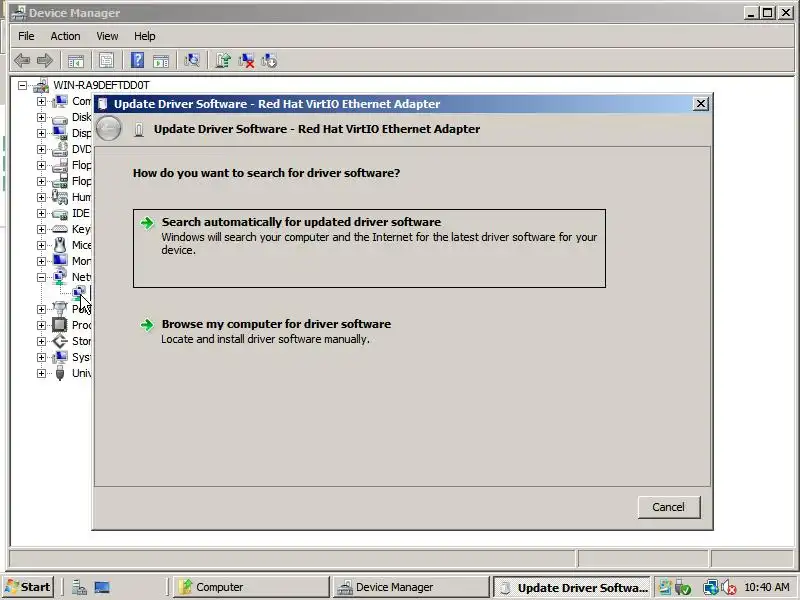
Task: Choose Search automatically for updated driver software
Action: pos(369,248)
